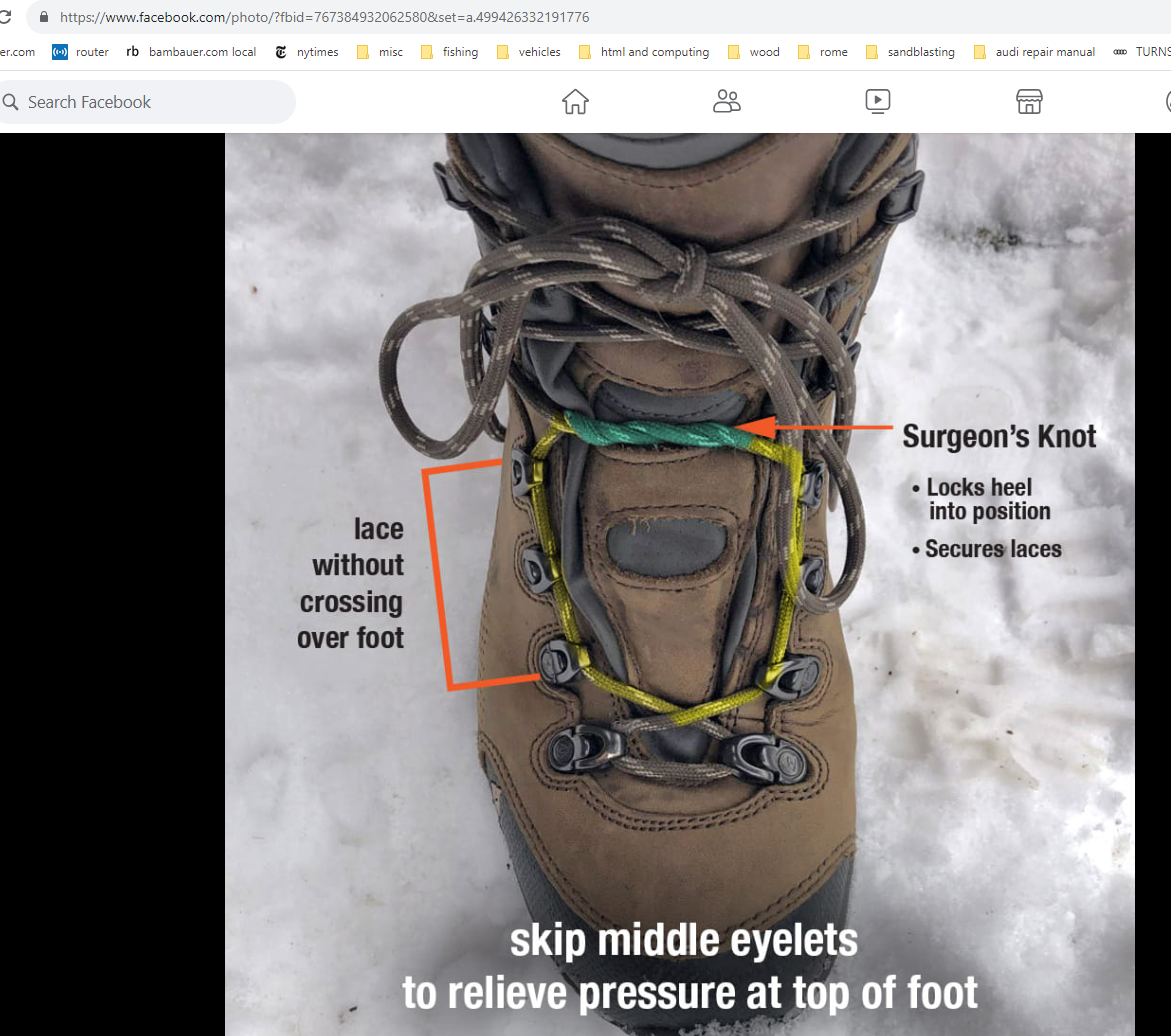Click the browser reload icon
This screenshot has height=1036, width=1171.
5,17
